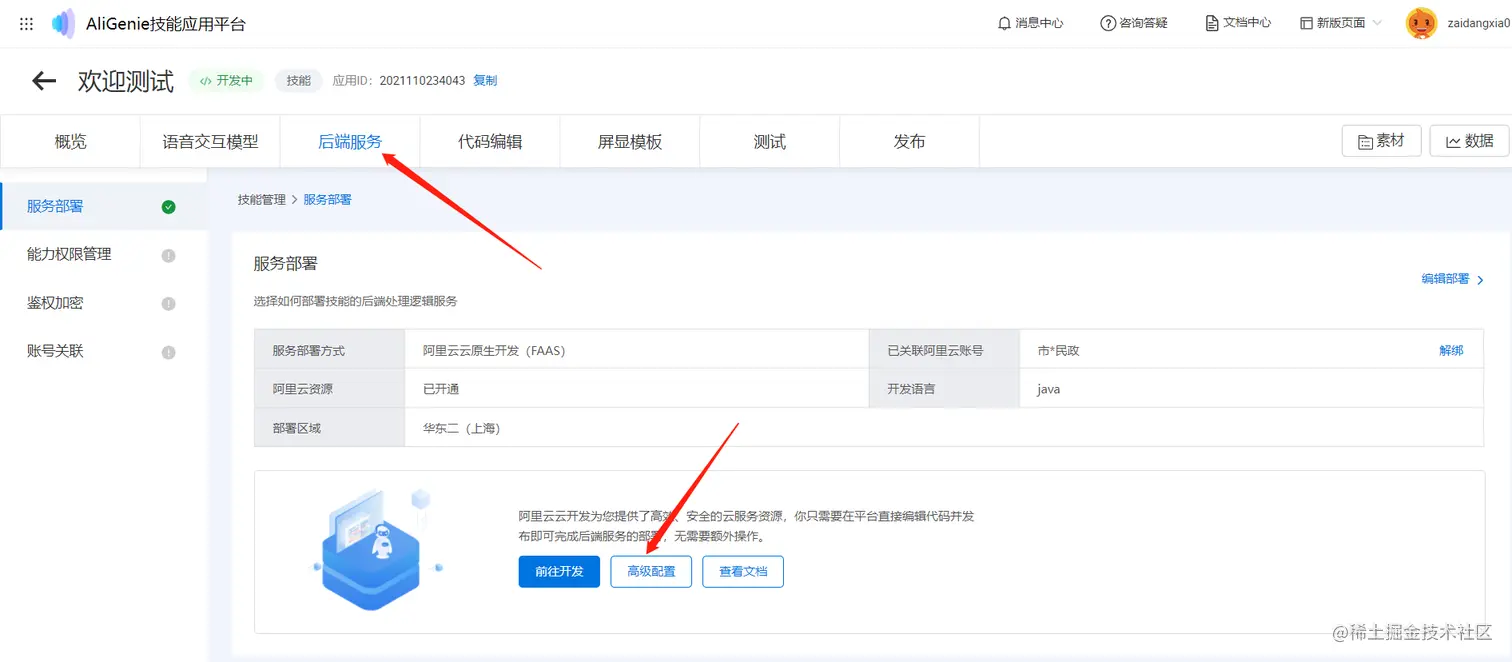Image resolution: width=1512 pixels, height=662 pixels.
Task: Click the 阿里云资源 label cell
Action: tap(330, 389)
